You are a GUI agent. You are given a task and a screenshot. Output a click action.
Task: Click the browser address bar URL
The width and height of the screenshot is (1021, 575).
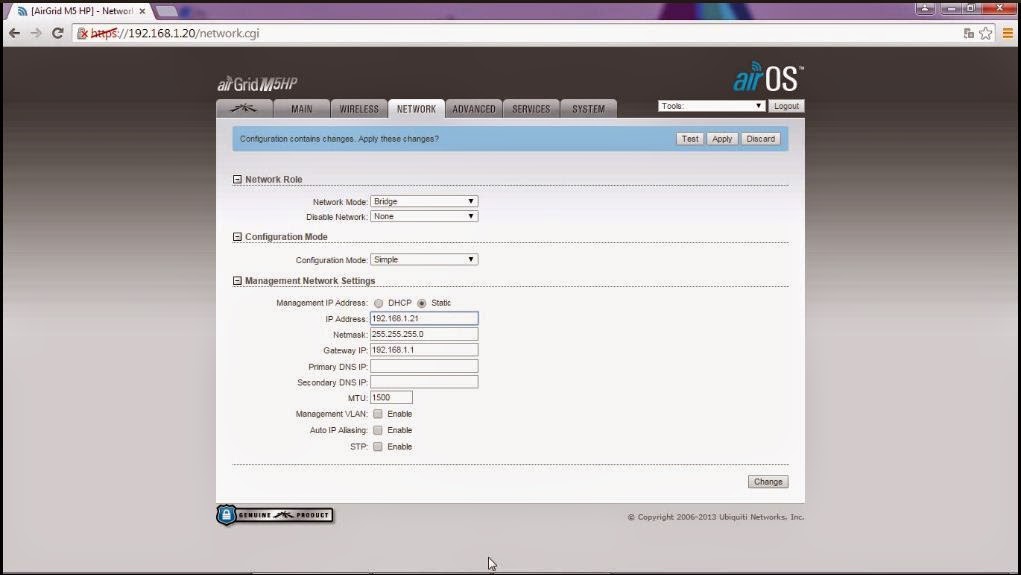[175, 33]
